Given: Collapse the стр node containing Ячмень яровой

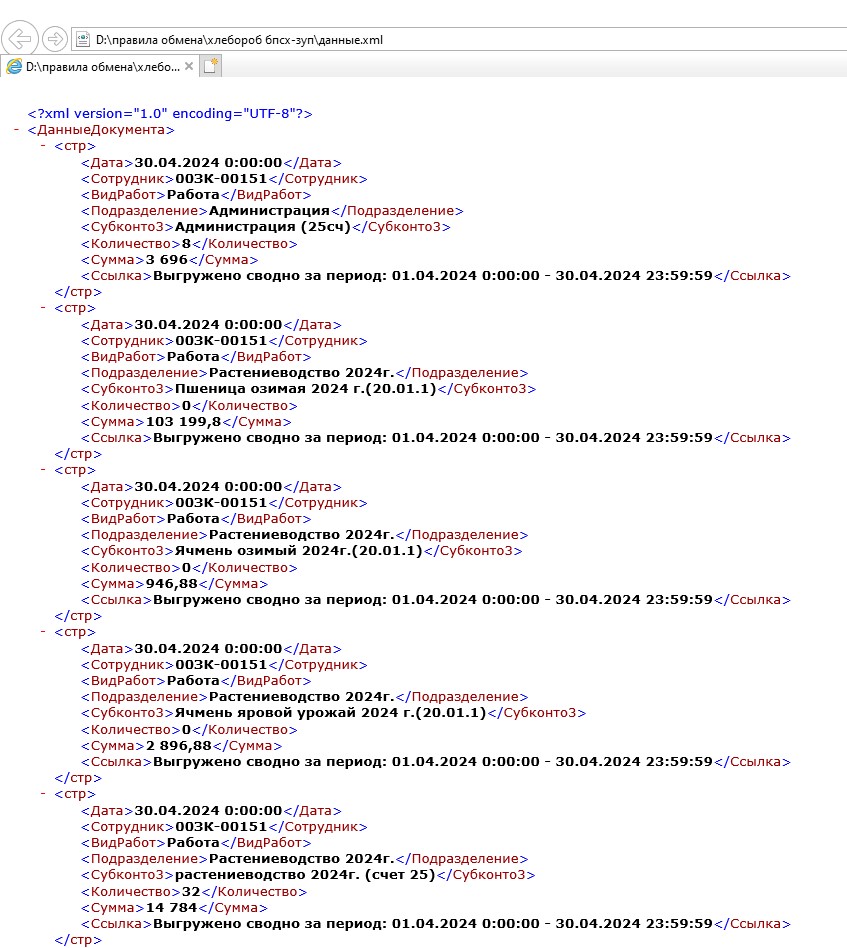Looking at the screenshot, I should pyautogui.click(x=43, y=632).
